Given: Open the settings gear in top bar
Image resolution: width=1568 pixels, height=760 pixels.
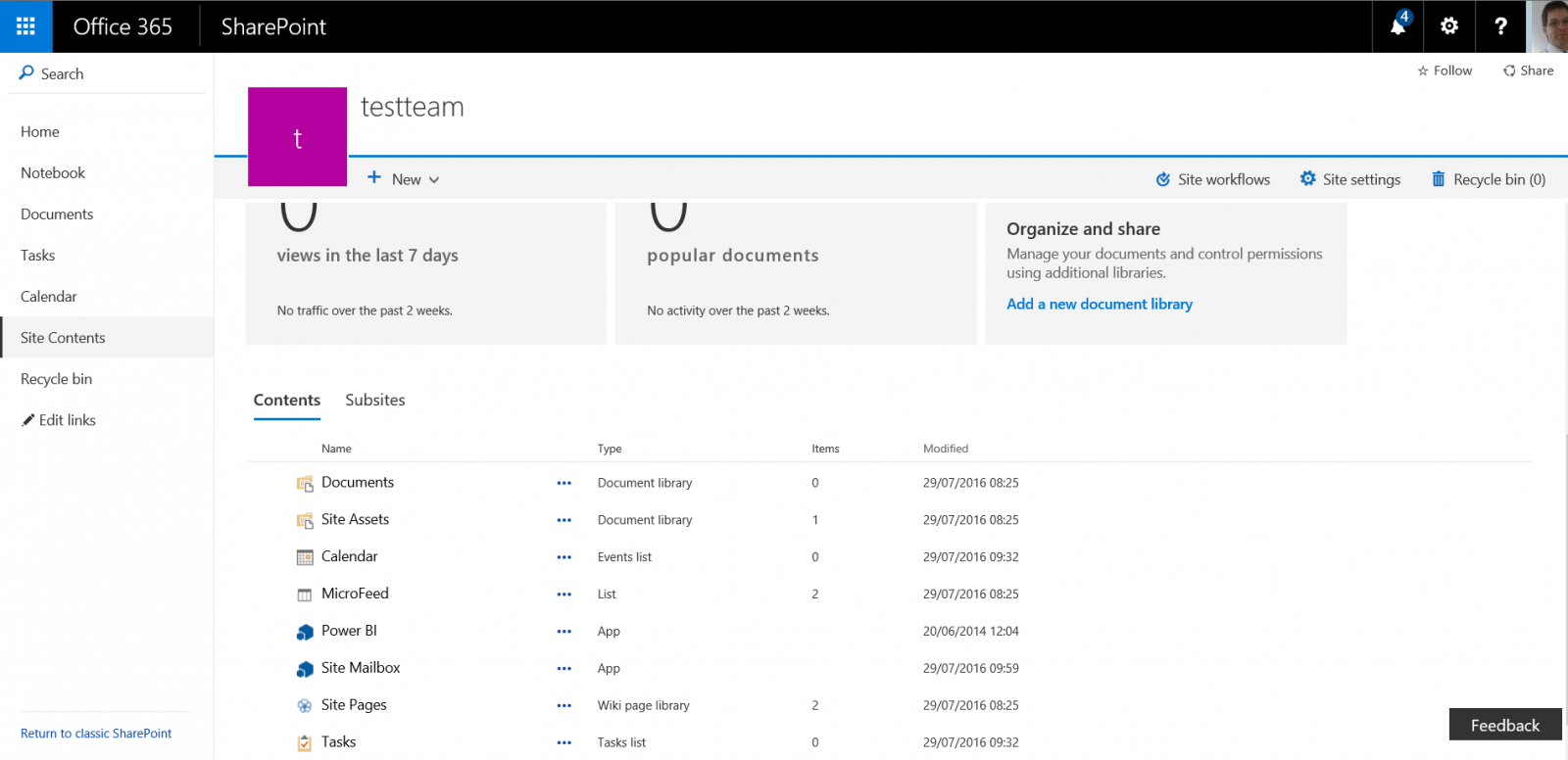Looking at the screenshot, I should click(1449, 26).
